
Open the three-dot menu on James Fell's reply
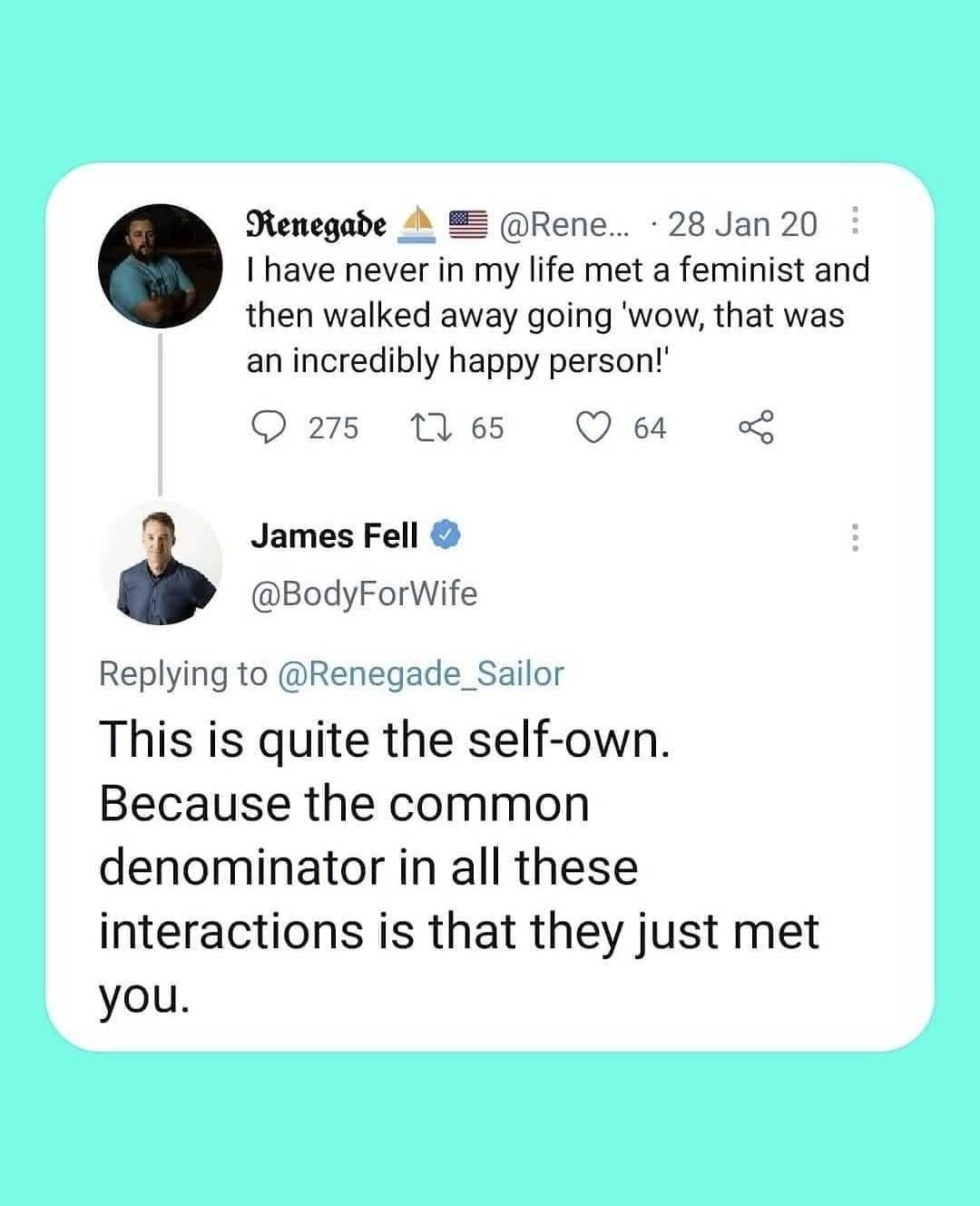click(853, 537)
